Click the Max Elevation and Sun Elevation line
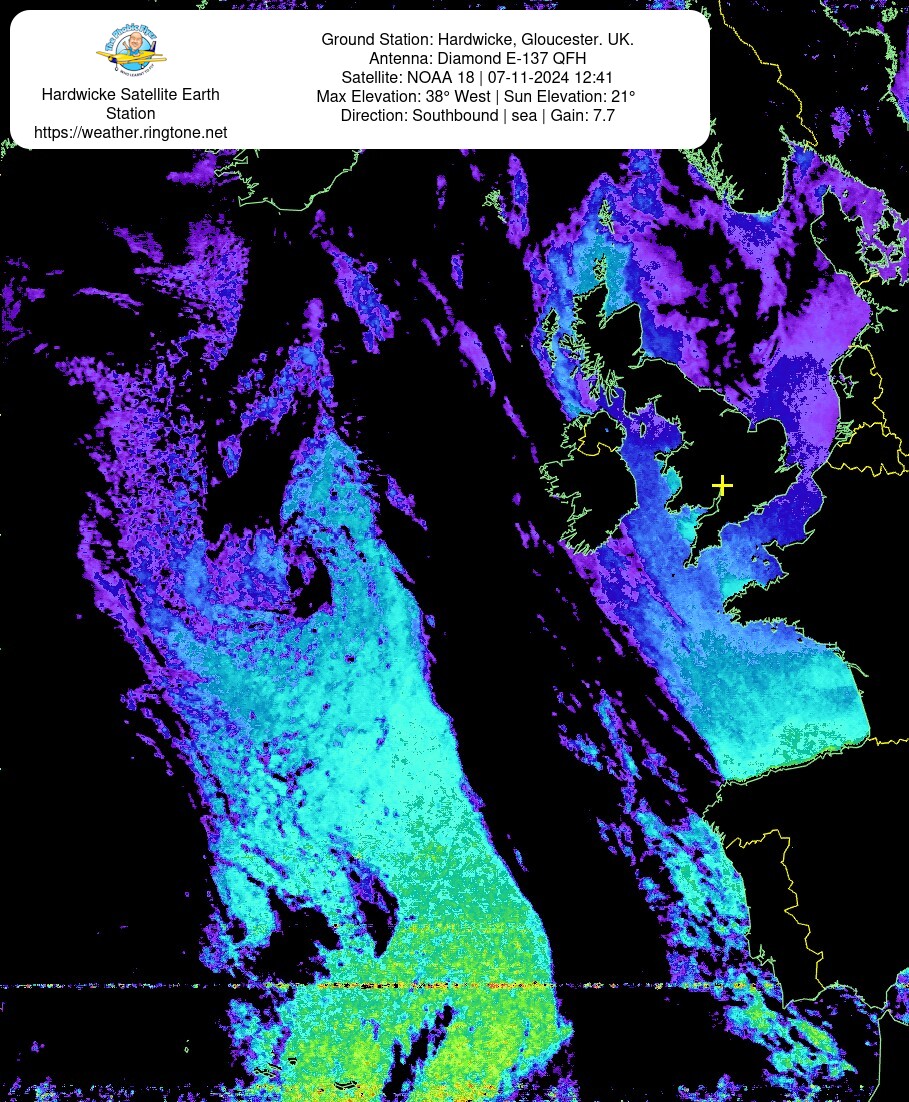The width and height of the screenshot is (909, 1102). pyautogui.click(x=477, y=96)
